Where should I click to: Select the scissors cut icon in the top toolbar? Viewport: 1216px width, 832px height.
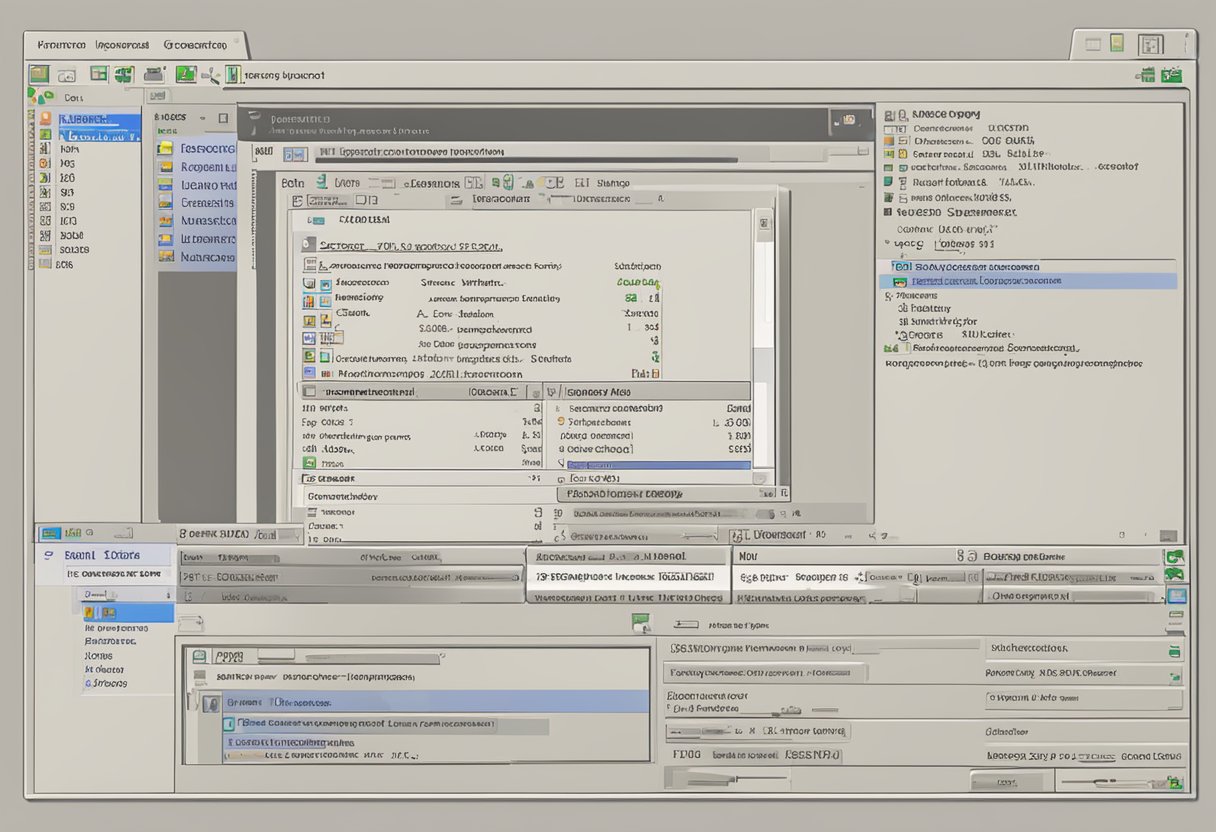pyautogui.click(x=211, y=75)
